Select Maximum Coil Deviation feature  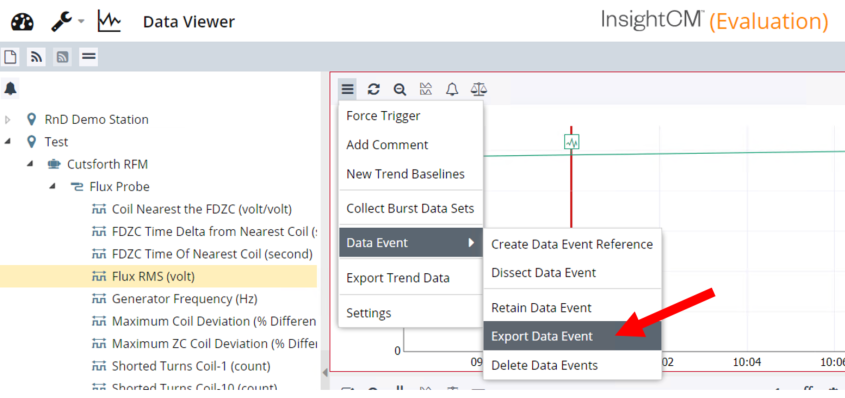pos(214,322)
